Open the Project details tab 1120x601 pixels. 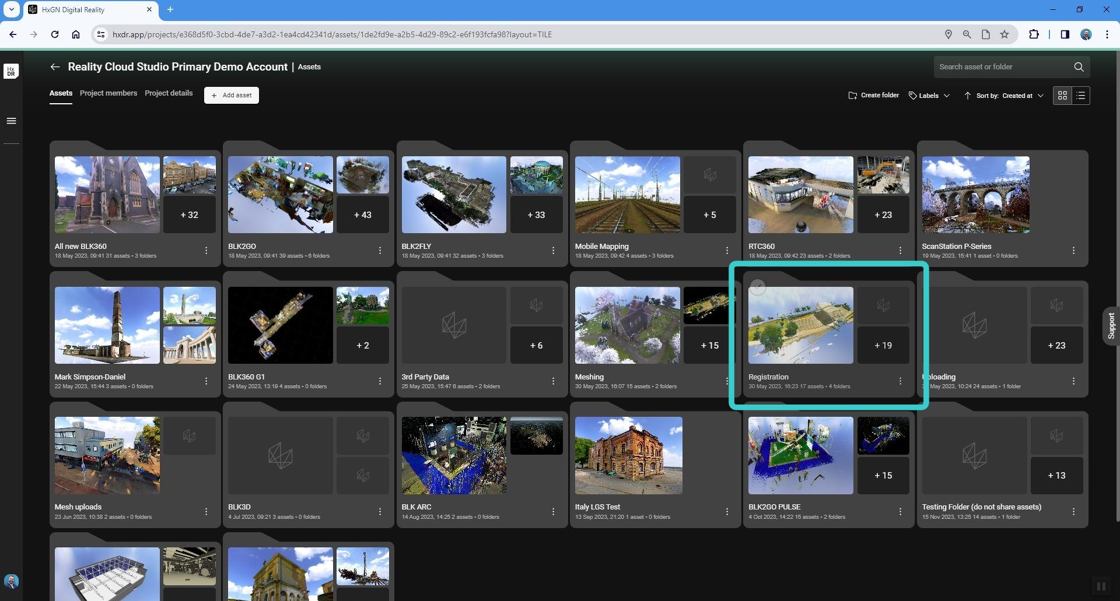pos(169,93)
